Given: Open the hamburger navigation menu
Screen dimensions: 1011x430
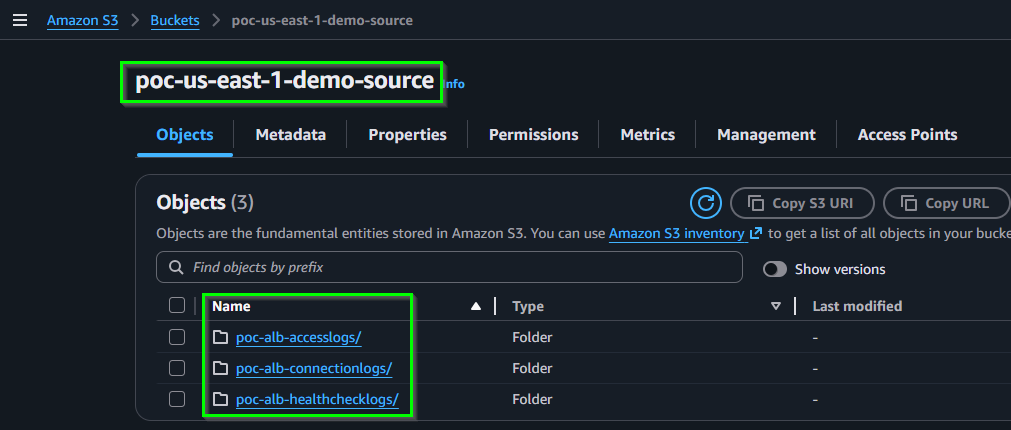Looking at the screenshot, I should (20, 21).
